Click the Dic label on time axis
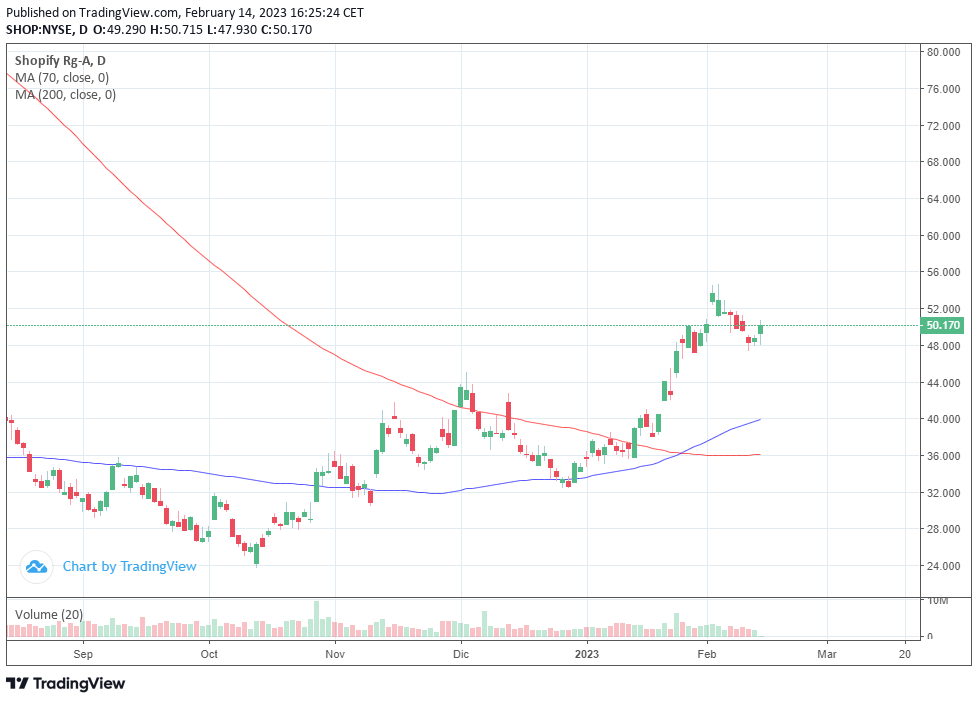The image size is (978, 702). 461,654
